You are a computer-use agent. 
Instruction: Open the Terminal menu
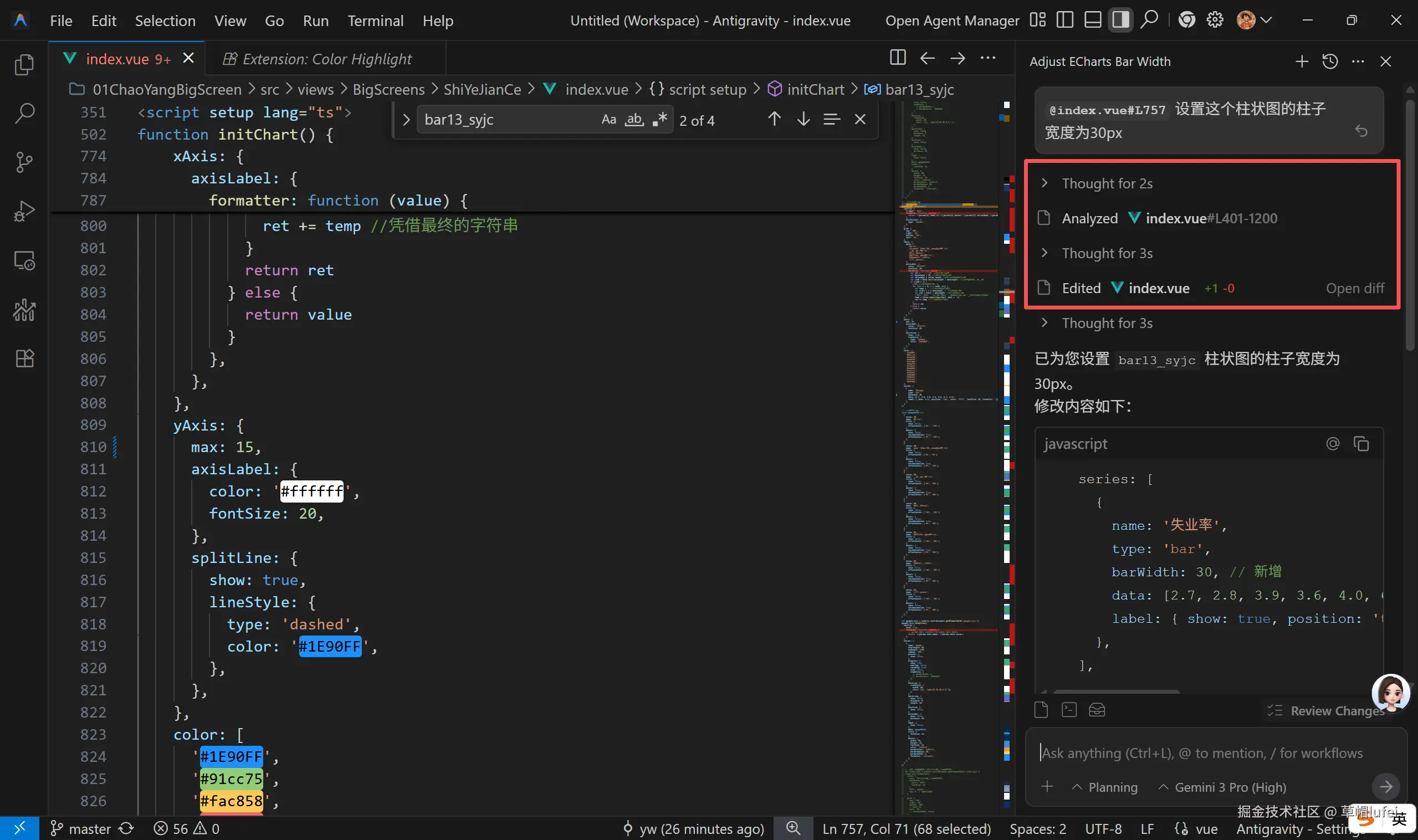pos(375,21)
